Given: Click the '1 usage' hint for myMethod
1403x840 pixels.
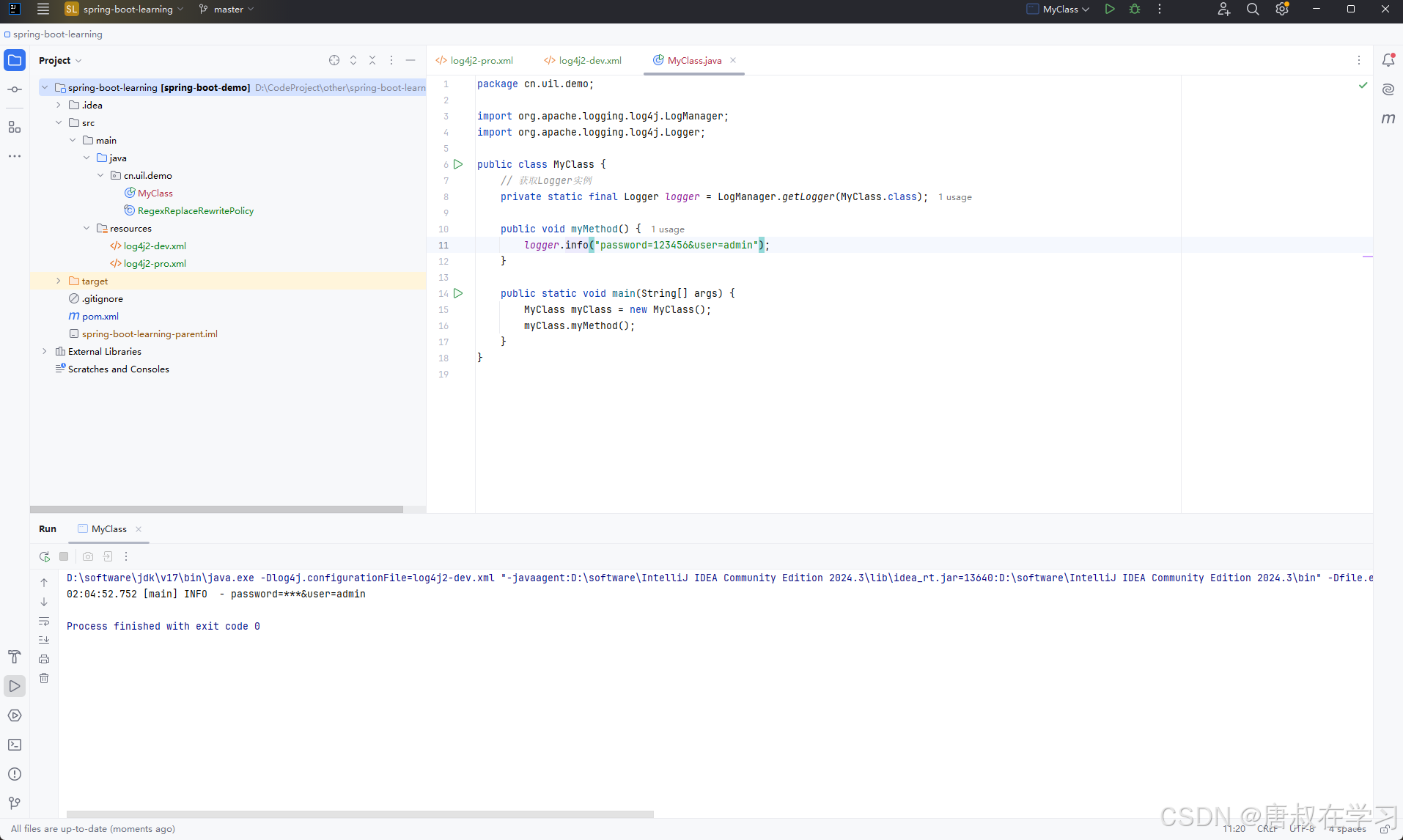Looking at the screenshot, I should pos(667,229).
